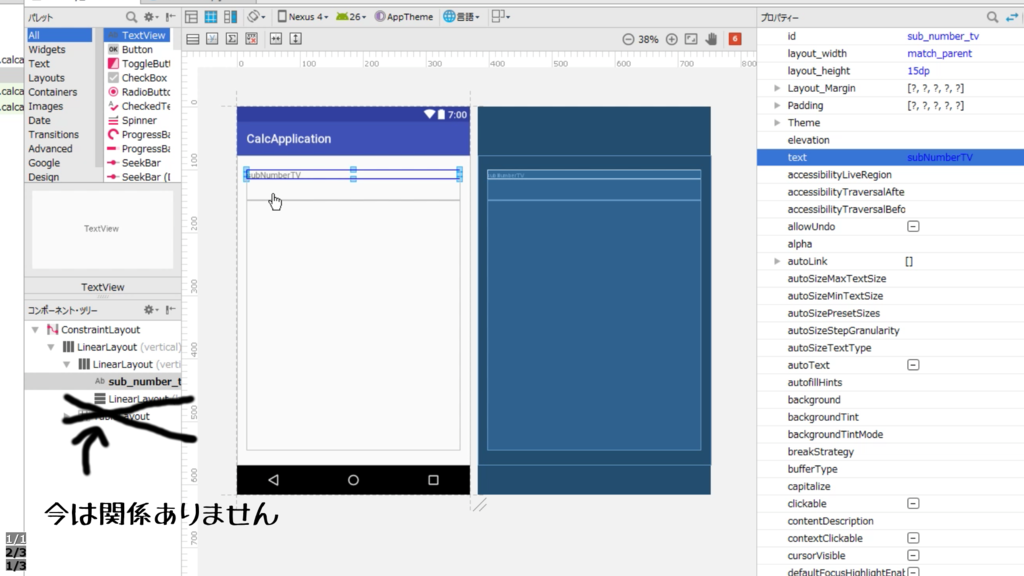The height and width of the screenshot is (576, 1024).
Task: Toggle the autoText checkbox
Action: point(913,365)
